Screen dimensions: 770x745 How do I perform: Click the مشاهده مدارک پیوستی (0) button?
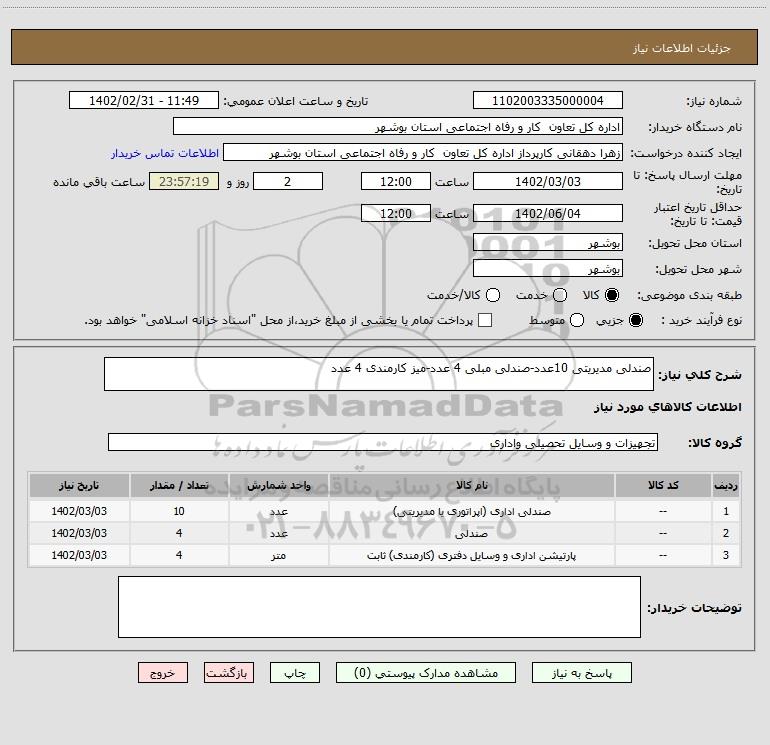(426, 672)
